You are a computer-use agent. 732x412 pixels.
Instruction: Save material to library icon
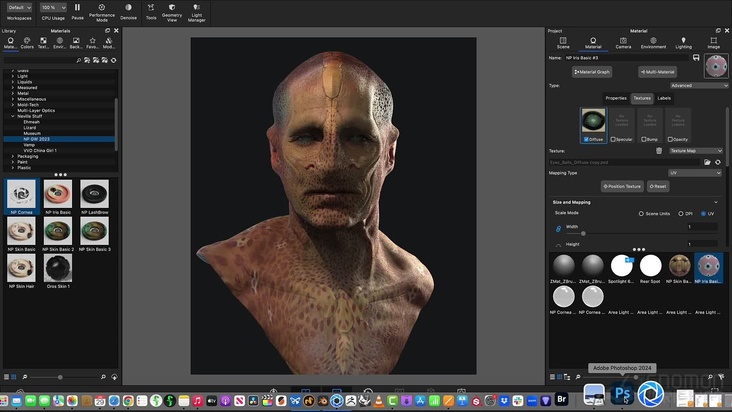tap(696, 58)
